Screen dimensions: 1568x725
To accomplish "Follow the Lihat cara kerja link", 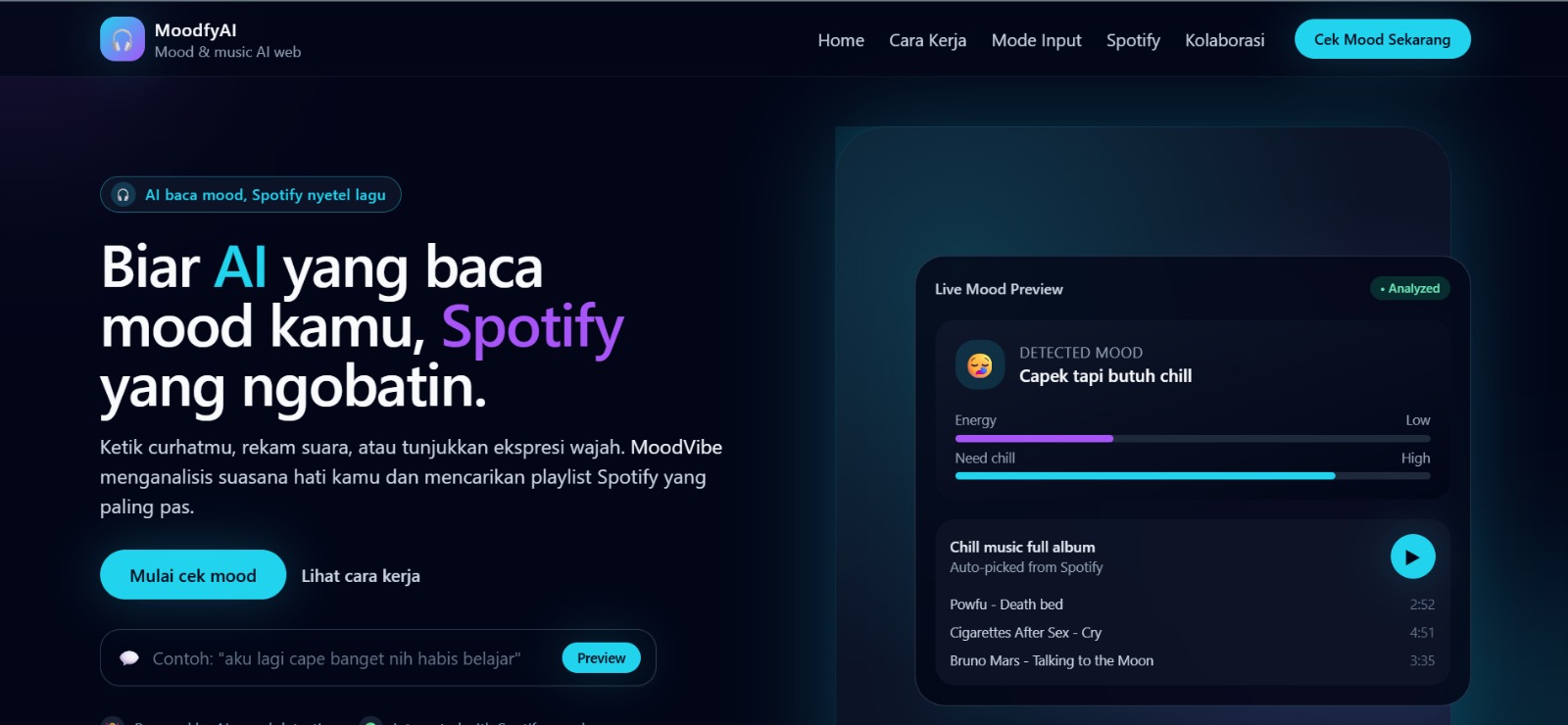I will coord(361,576).
